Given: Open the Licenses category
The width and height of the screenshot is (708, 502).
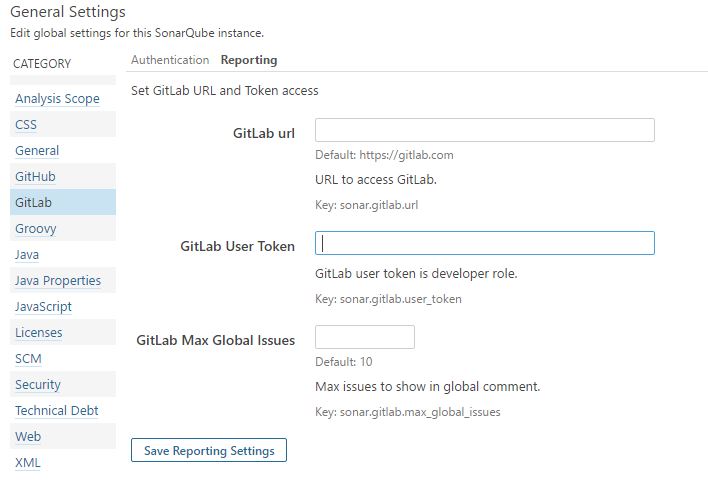Looking at the screenshot, I should pos(39,332).
